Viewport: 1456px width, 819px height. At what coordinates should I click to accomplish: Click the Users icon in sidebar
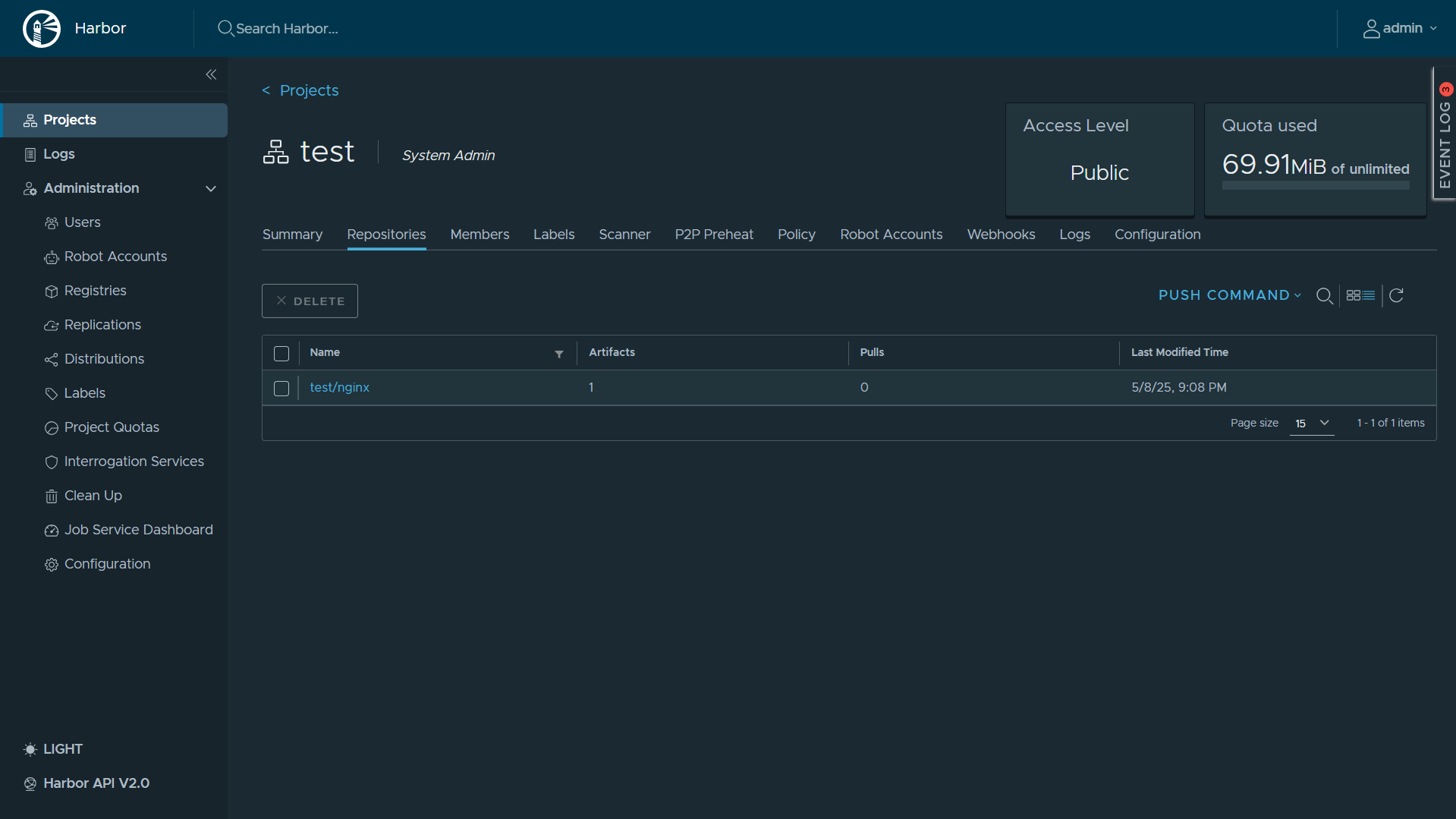pos(52,222)
